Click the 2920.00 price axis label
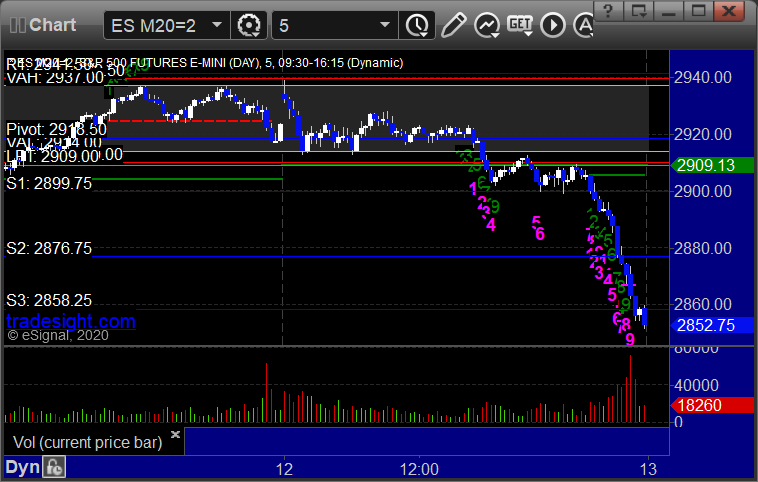This screenshot has width=758, height=482. (x=703, y=134)
